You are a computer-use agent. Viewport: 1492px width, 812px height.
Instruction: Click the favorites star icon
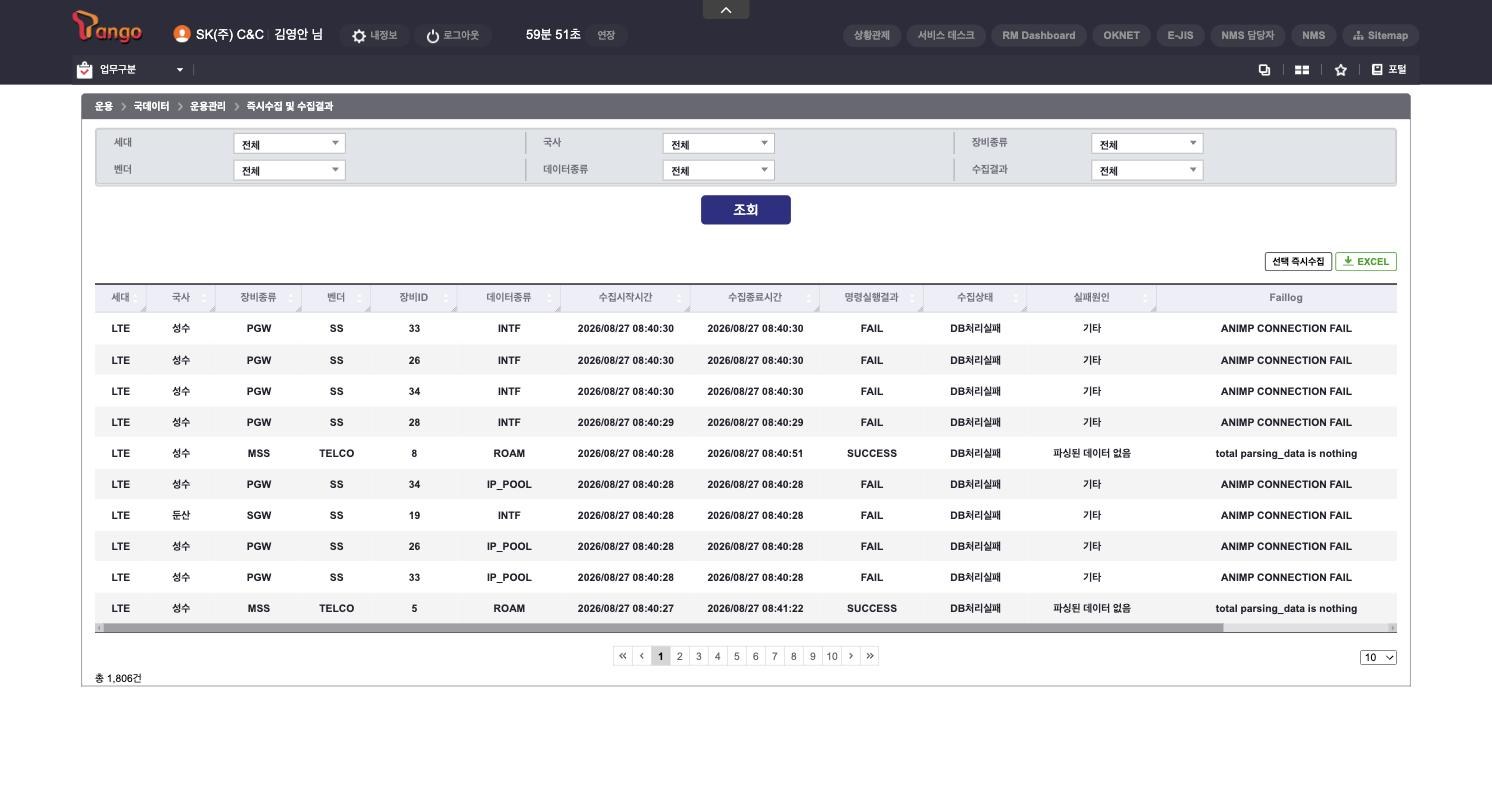1340,70
